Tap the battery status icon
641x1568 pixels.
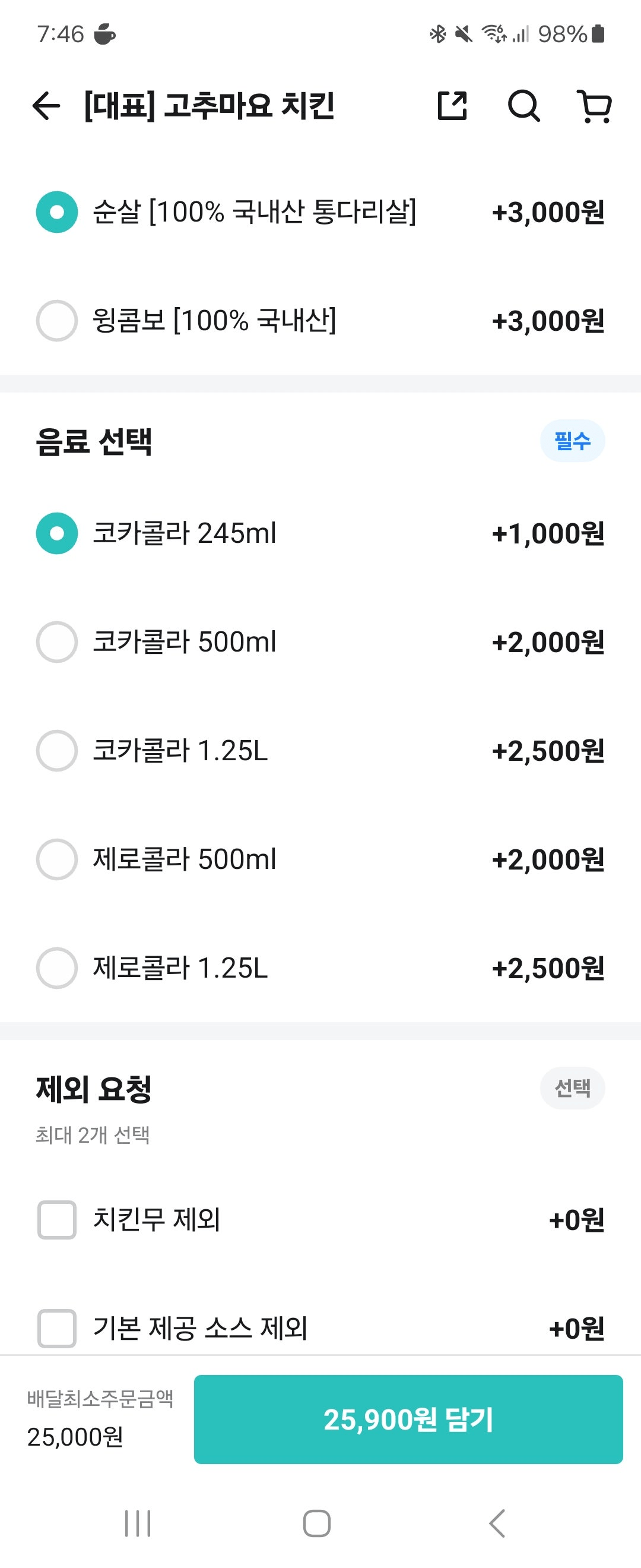598,34
